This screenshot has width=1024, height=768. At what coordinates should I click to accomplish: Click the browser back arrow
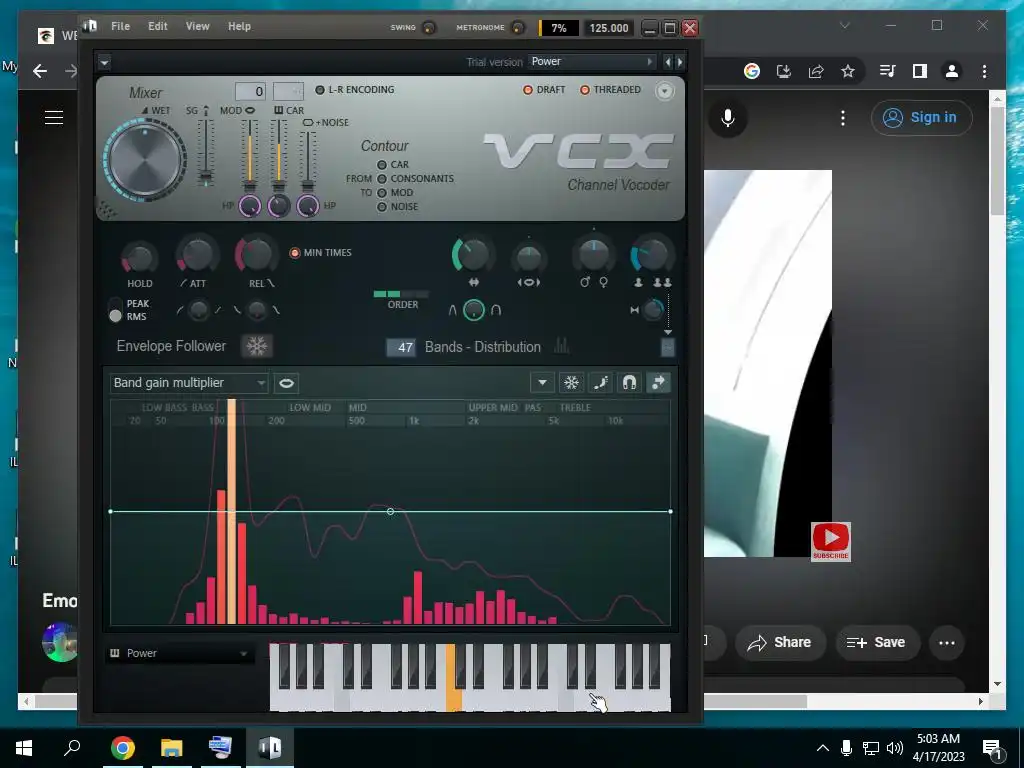click(x=40, y=71)
